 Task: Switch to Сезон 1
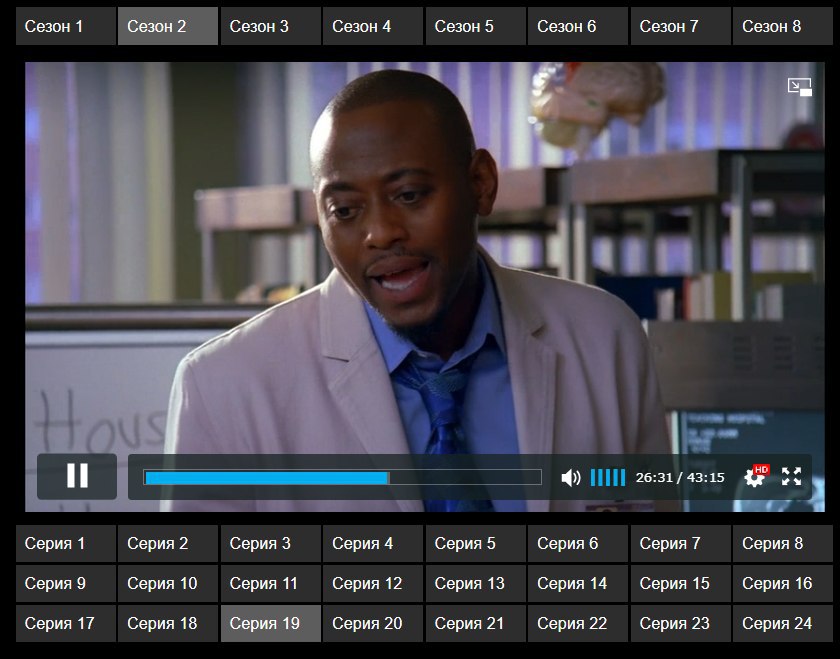click(x=66, y=26)
